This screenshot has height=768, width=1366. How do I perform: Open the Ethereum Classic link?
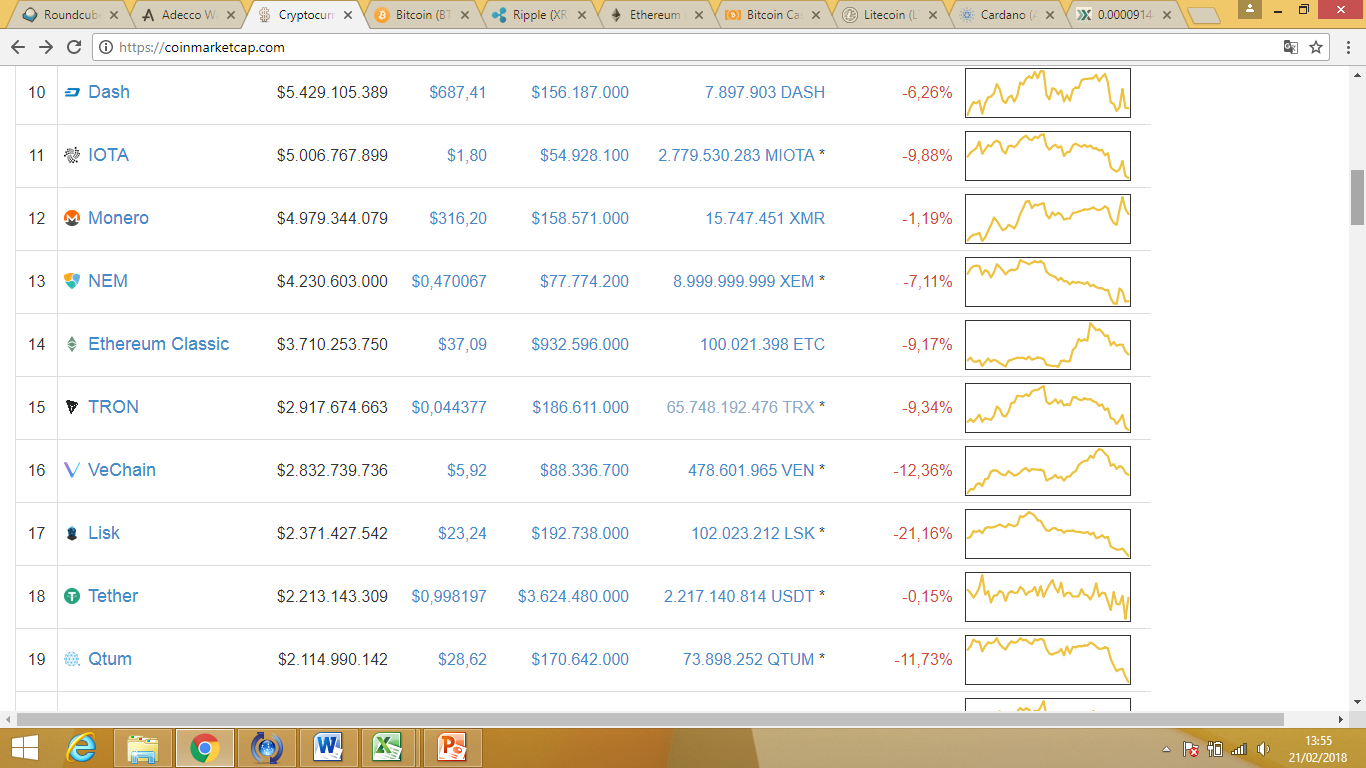pyautogui.click(x=159, y=344)
